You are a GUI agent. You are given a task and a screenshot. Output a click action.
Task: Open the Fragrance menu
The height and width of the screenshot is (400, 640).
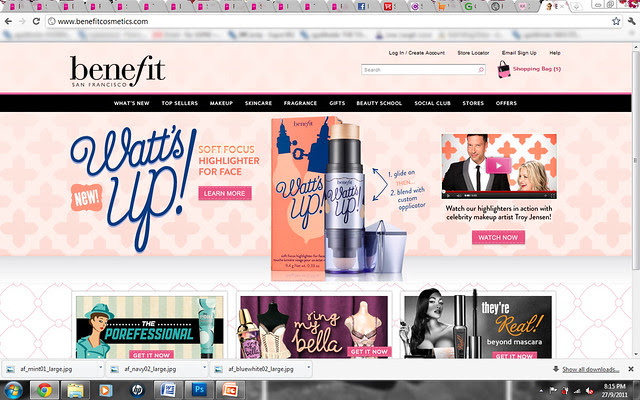pos(300,103)
